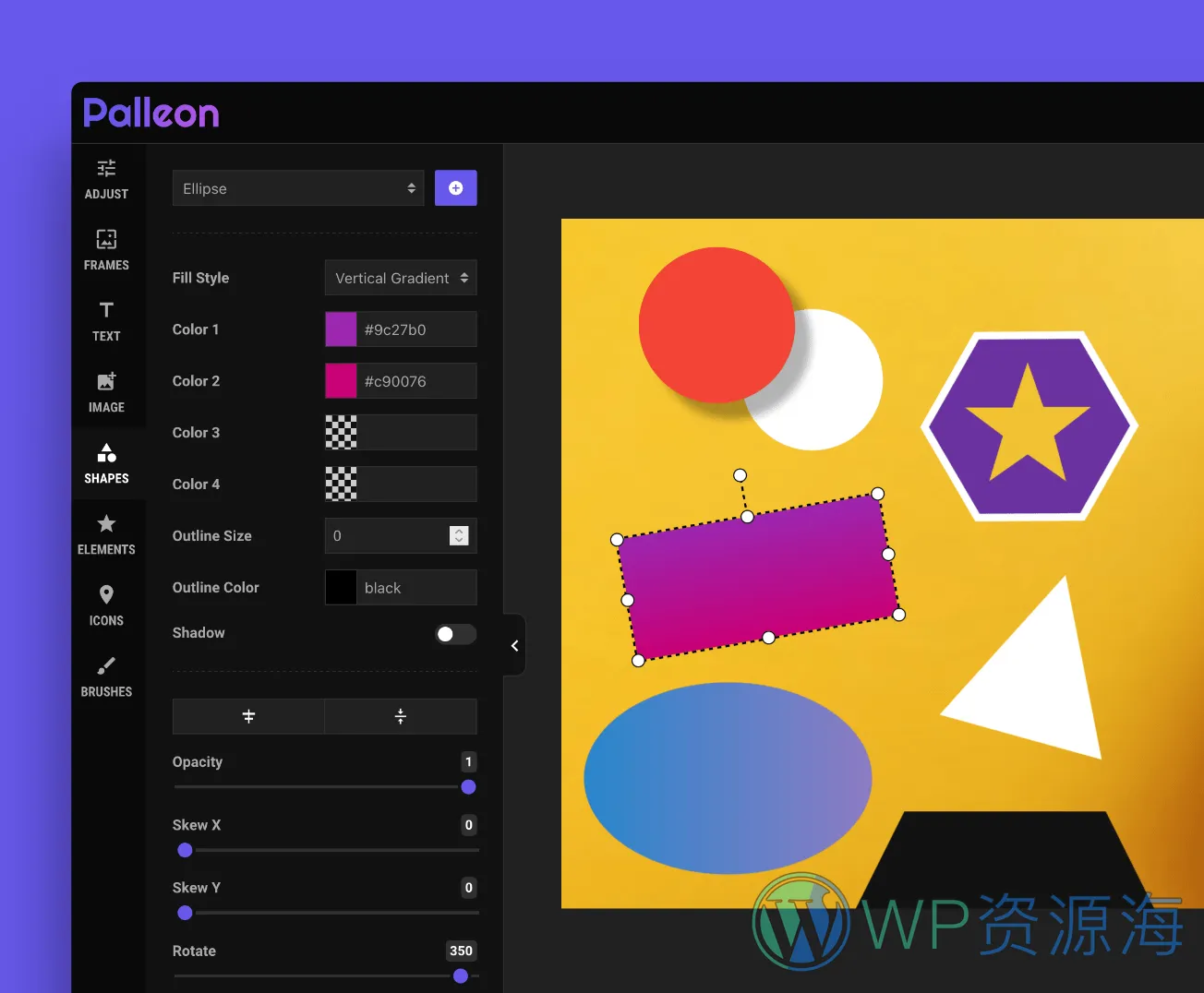The height and width of the screenshot is (993, 1204).
Task: Open the Icons panel
Action: 106,604
